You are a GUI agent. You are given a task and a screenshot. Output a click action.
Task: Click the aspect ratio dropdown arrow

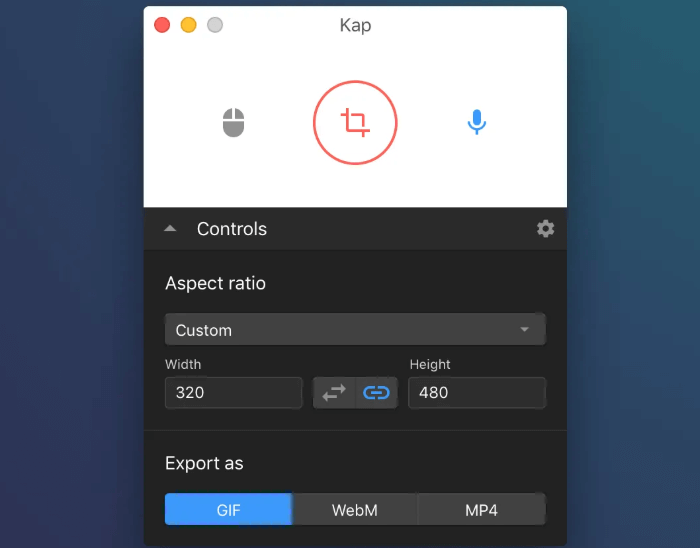coord(525,330)
